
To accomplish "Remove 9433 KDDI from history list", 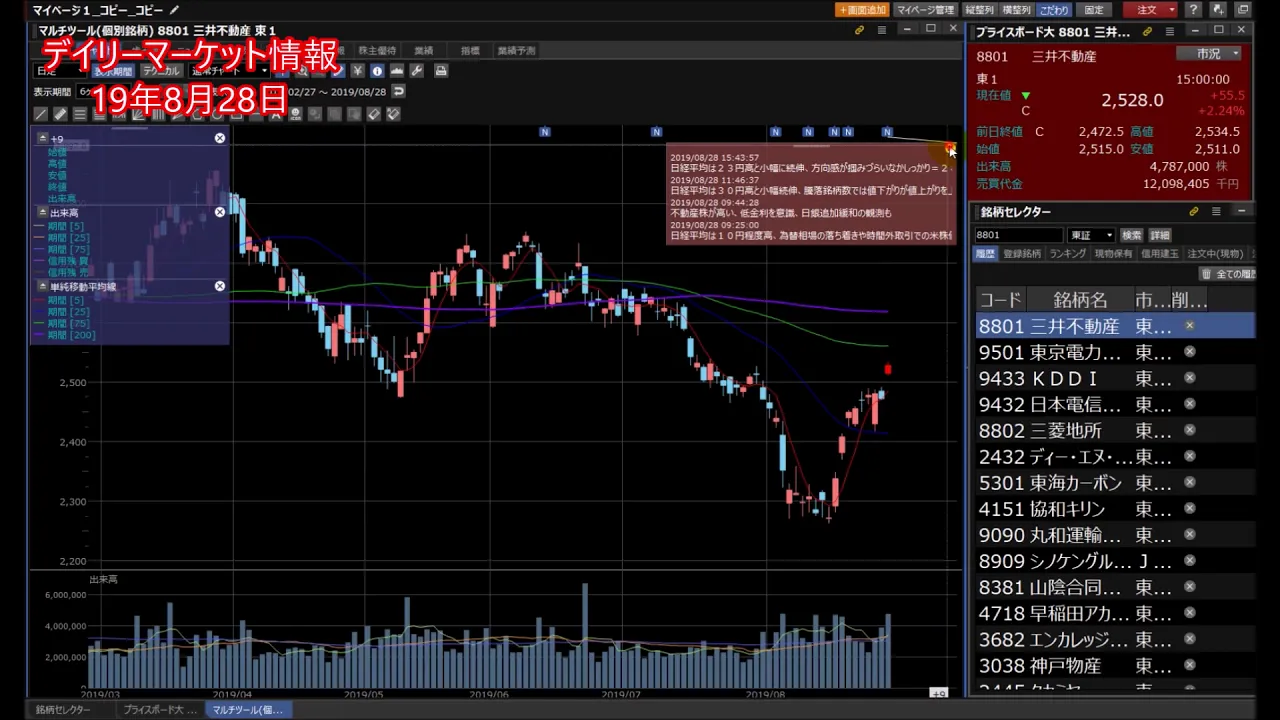I will (1189, 378).
